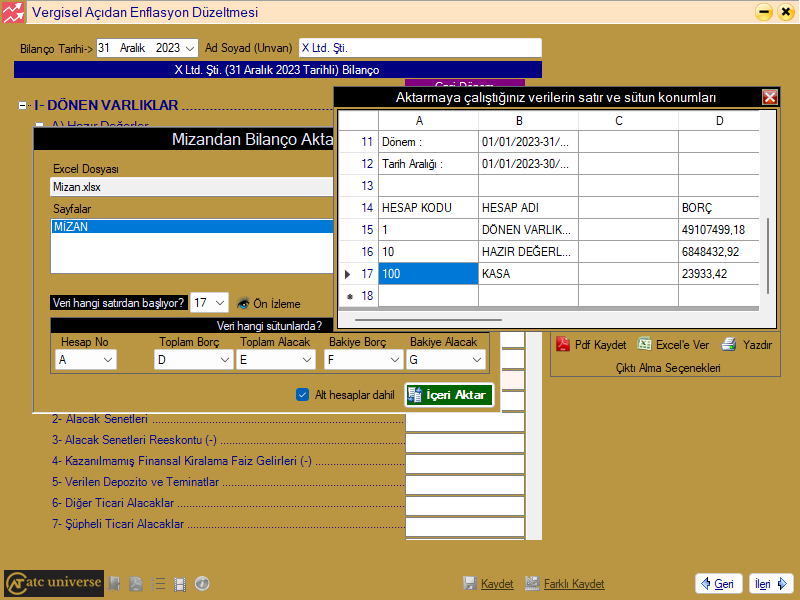
Task: Click the İçeri Aktar import button
Action: (449, 395)
